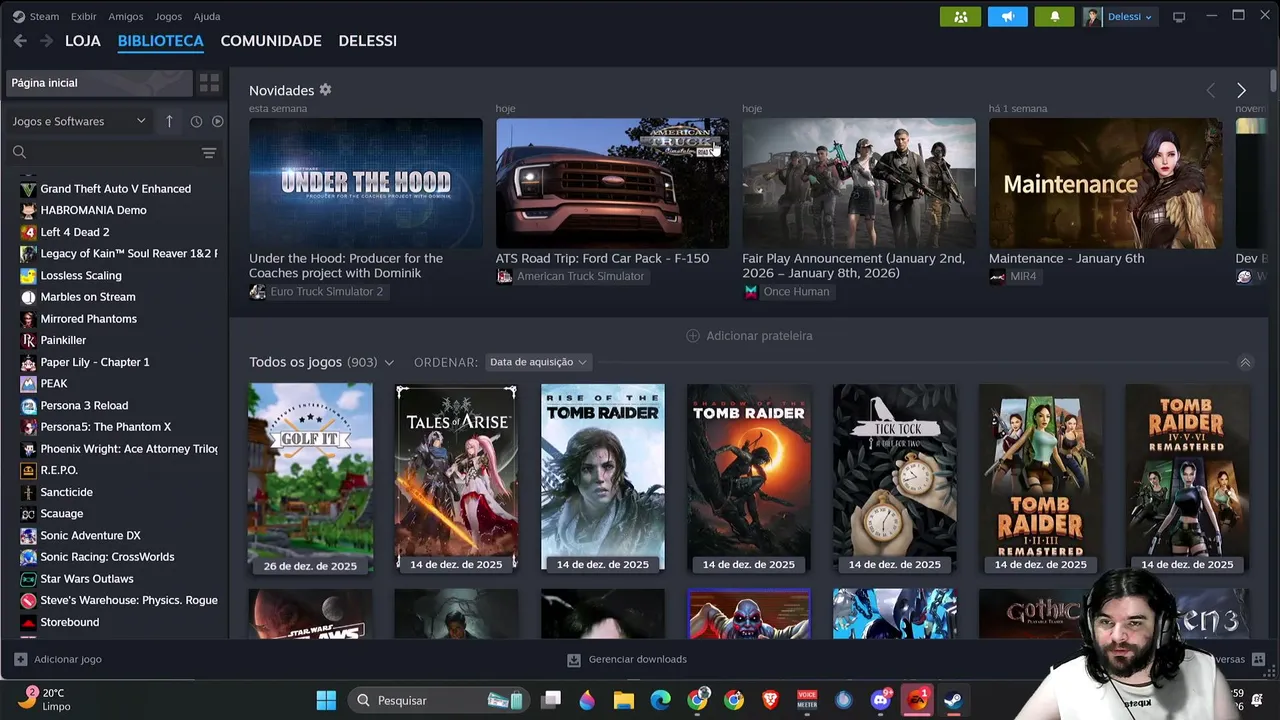The height and width of the screenshot is (720, 1280).
Task: Open the green notifications bell
Action: click(x=1054, y=17)
